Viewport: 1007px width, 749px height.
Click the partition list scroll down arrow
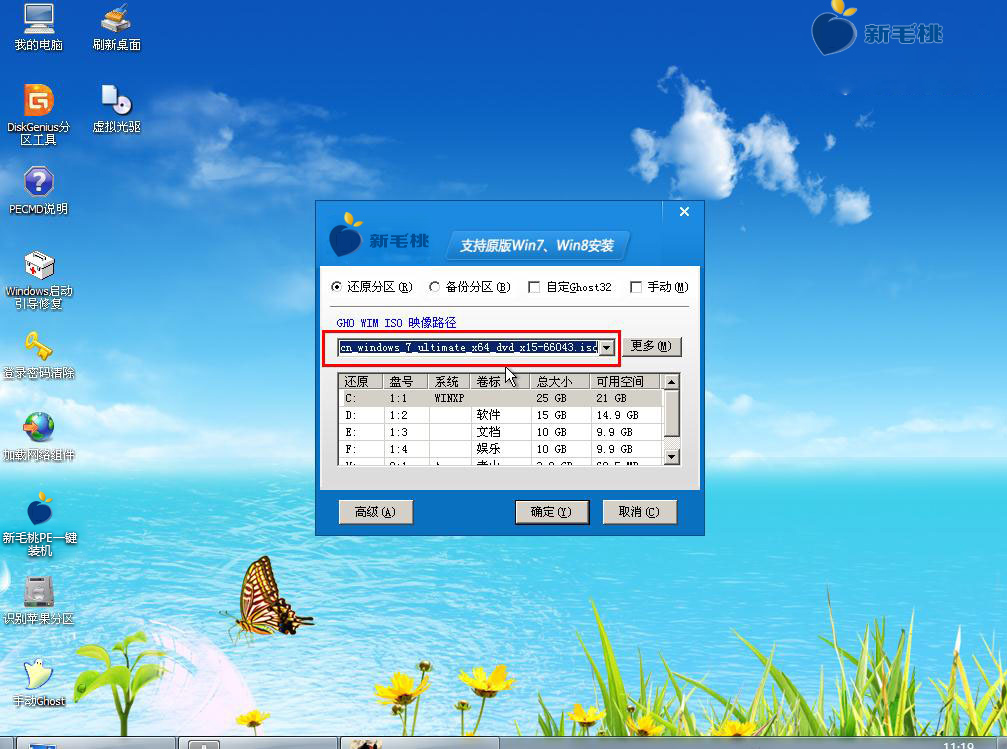[x=671, y=457]
